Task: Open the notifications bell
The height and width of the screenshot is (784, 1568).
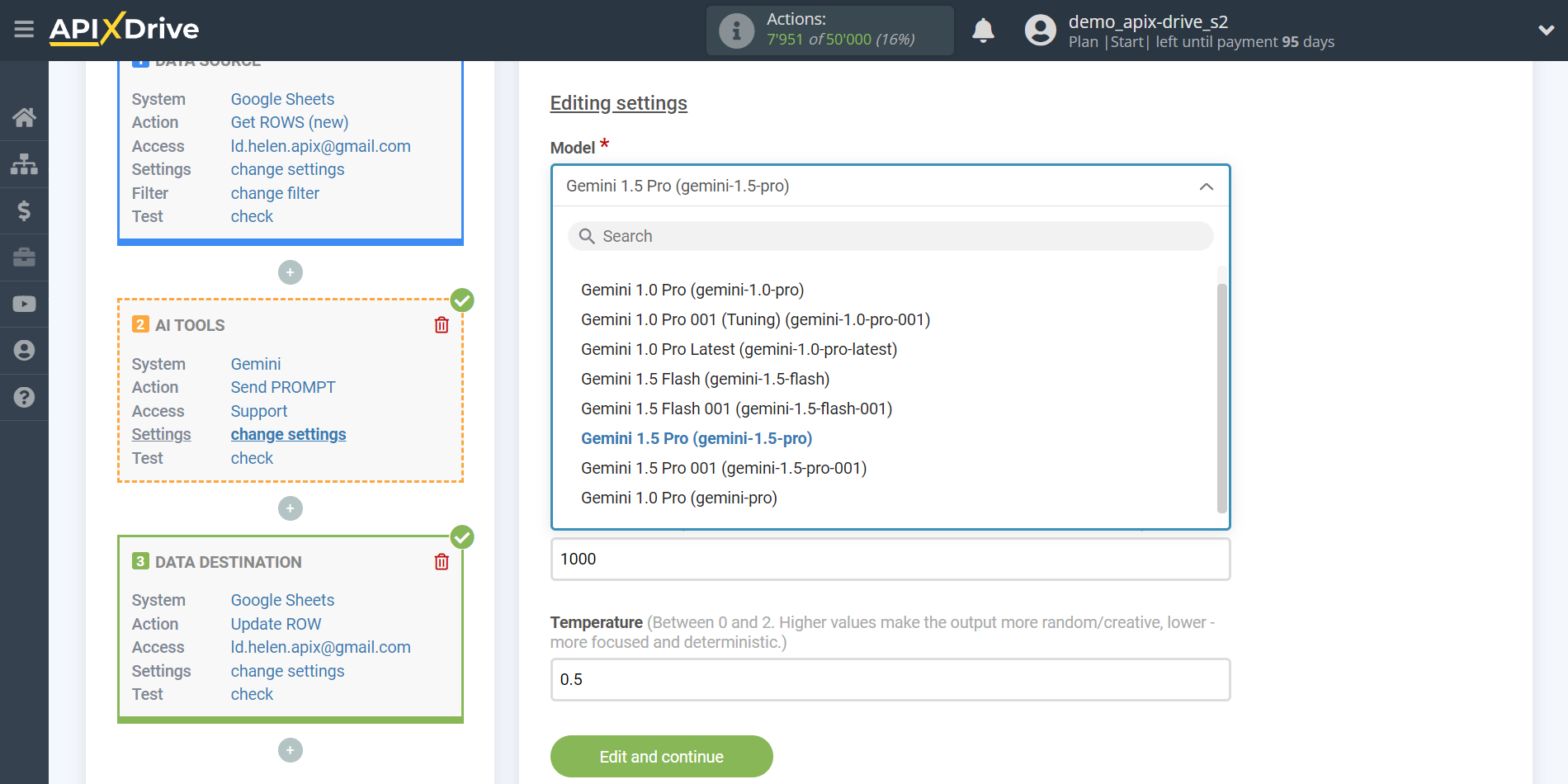Action: pos(983,31)
